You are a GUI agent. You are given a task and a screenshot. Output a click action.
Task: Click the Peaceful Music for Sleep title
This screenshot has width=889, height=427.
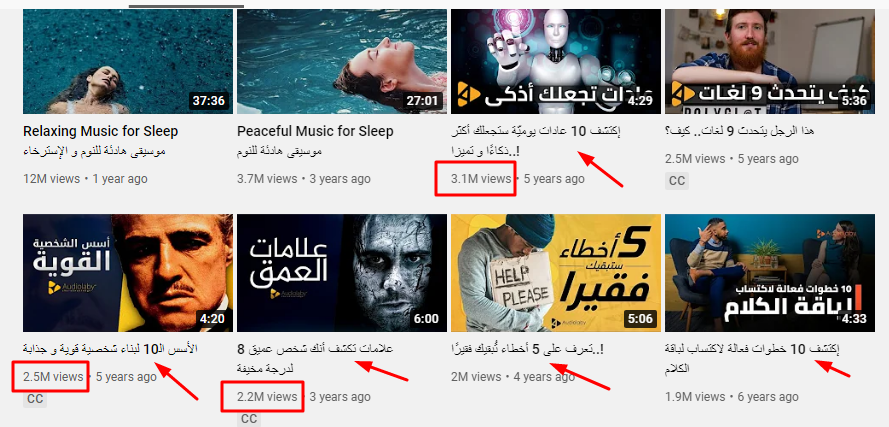click(x=315, y=132)
